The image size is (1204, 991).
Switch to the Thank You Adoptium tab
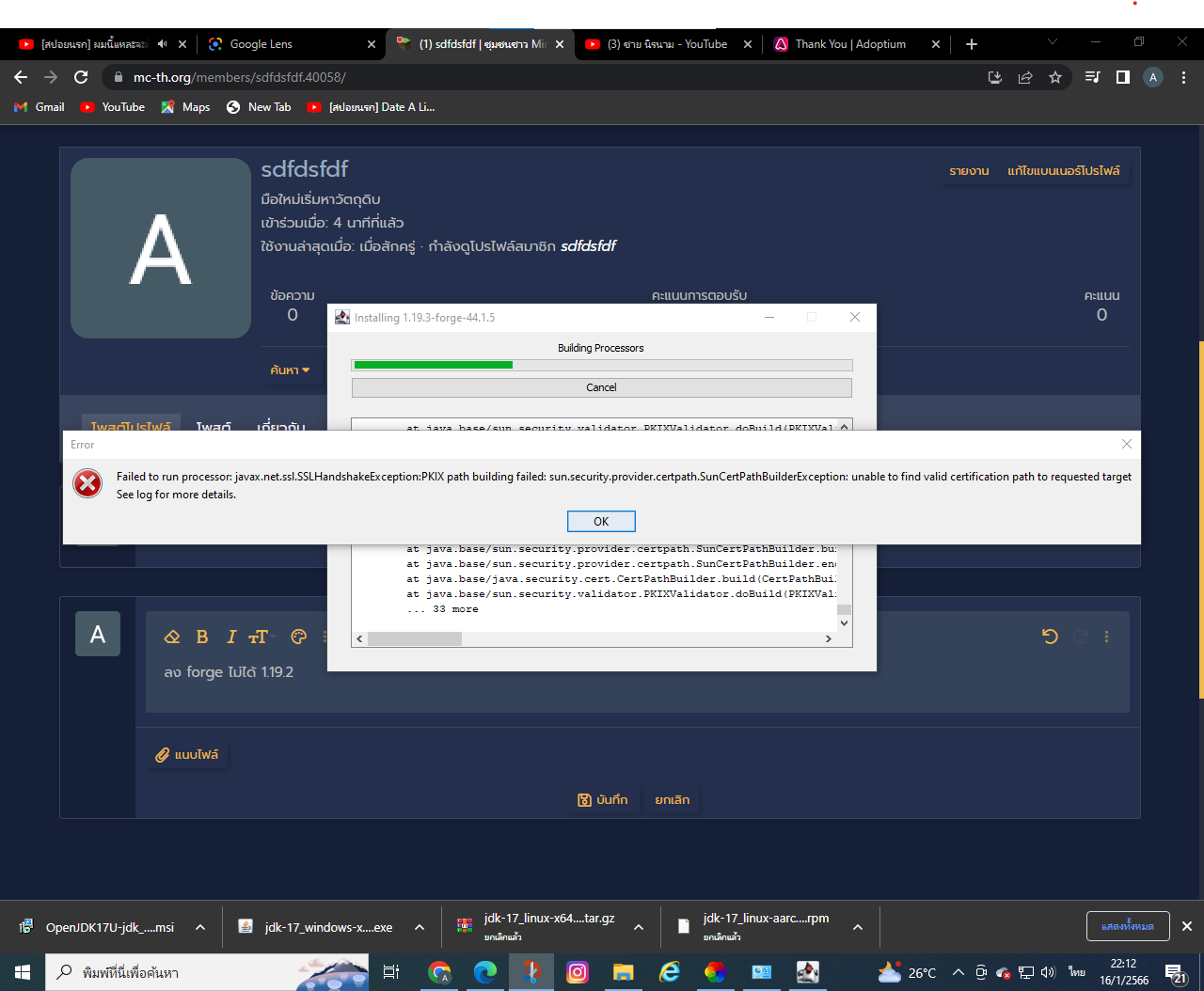point(858,44)
